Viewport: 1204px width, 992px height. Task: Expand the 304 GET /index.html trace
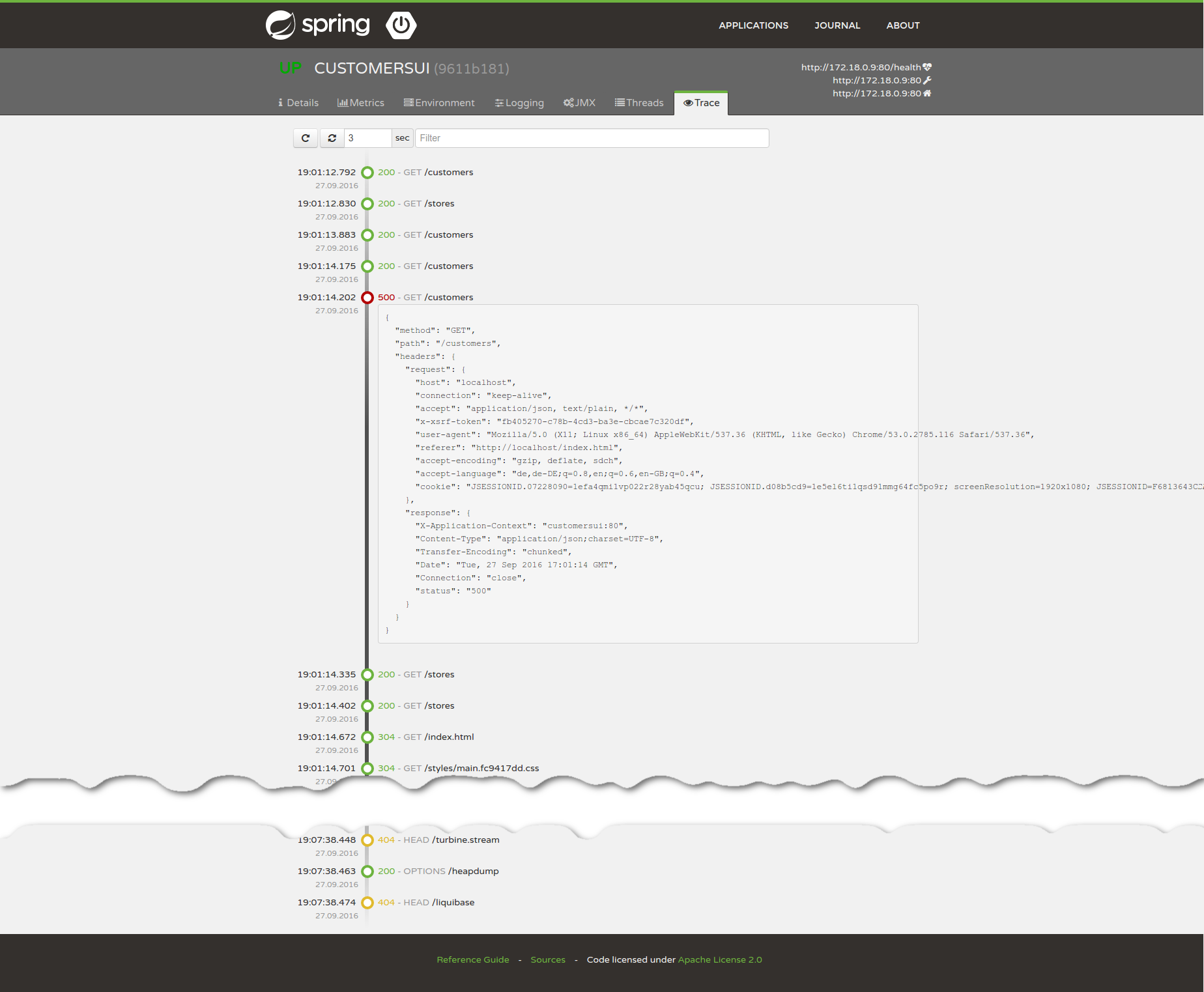425,737
